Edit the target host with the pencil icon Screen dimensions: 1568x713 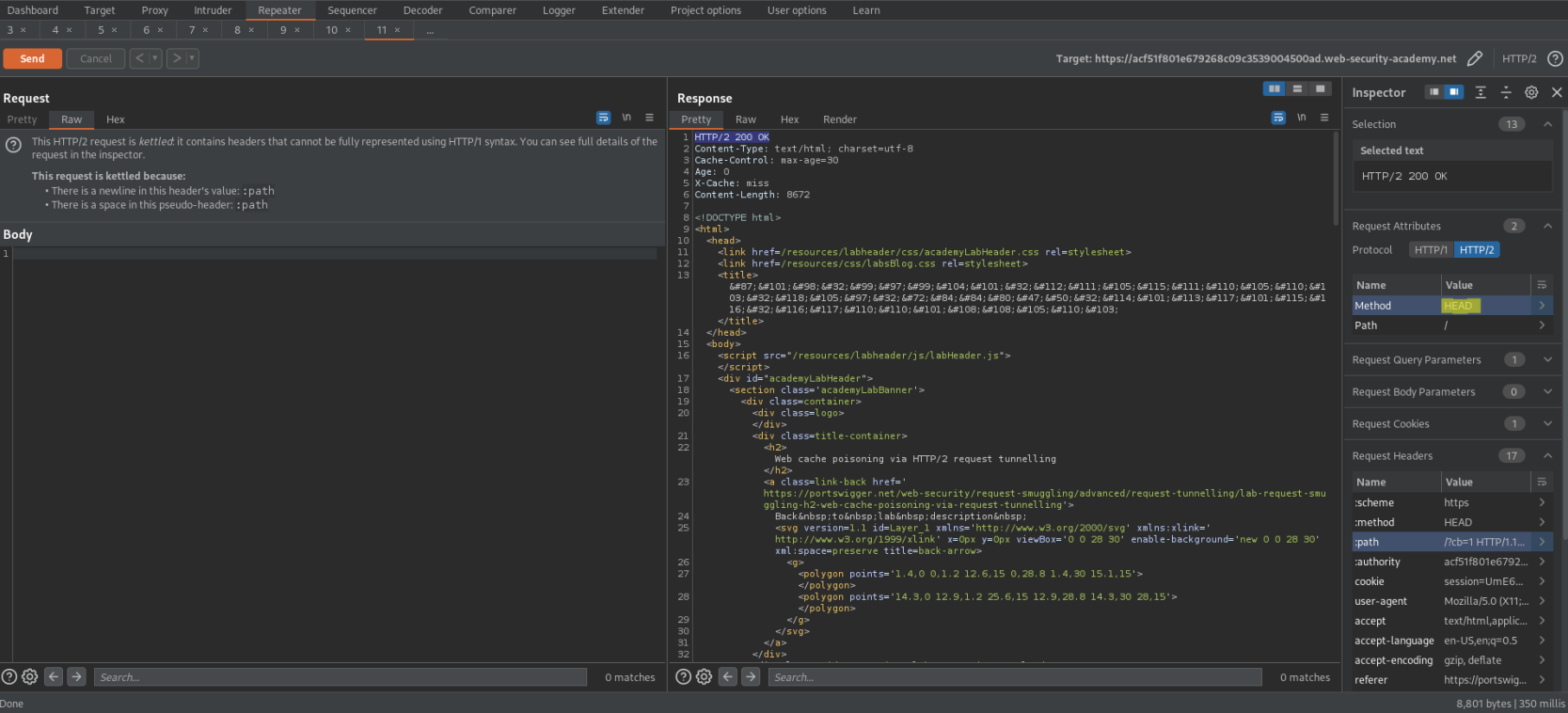coord(1475,58)
